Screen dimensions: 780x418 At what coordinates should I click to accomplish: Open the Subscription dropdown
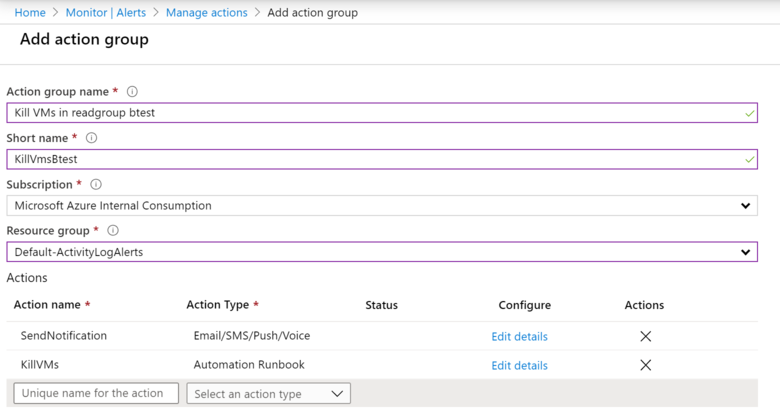pos(382,206)
